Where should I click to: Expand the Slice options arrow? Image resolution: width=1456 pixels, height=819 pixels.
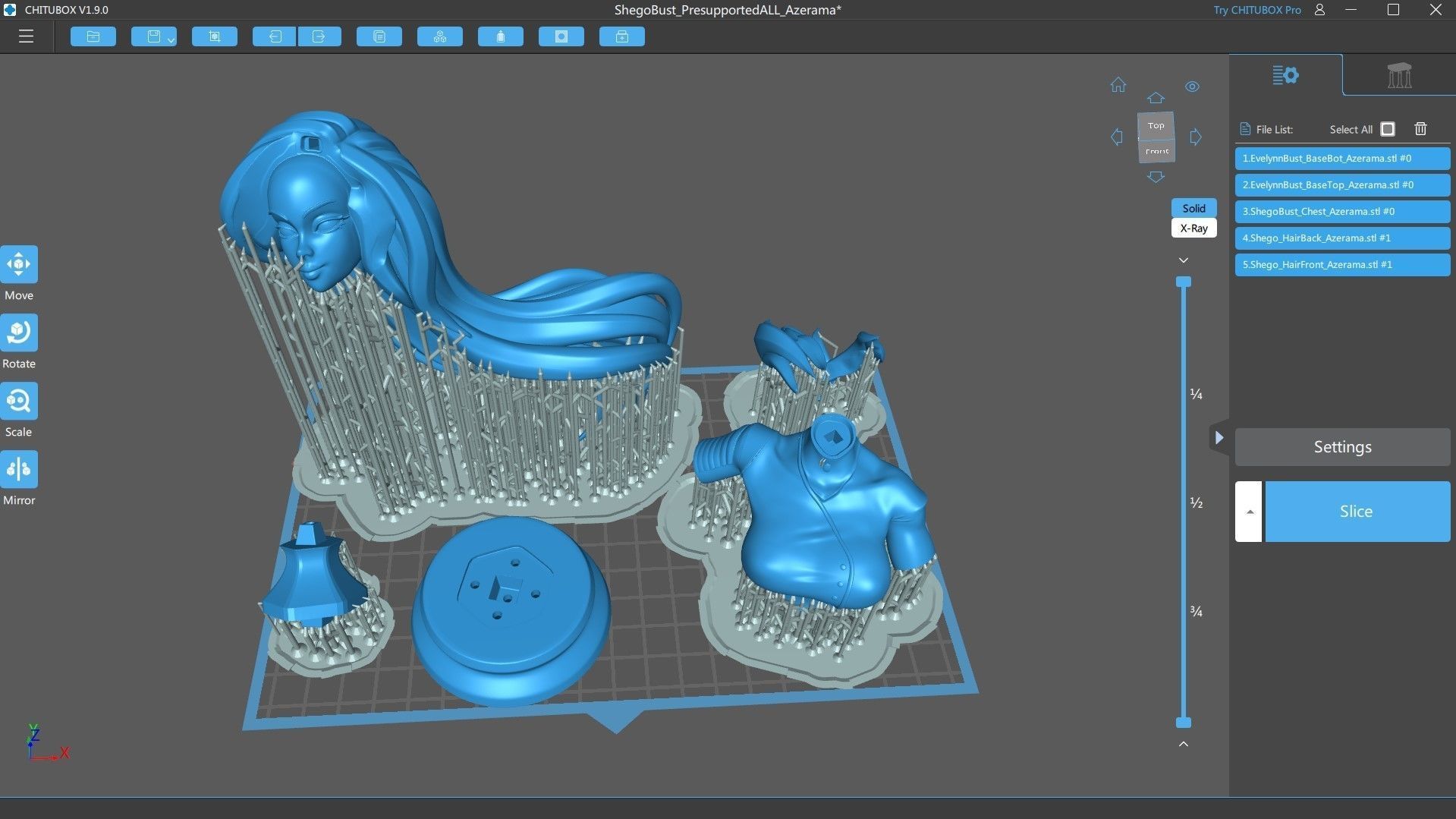pos(1249,512)
